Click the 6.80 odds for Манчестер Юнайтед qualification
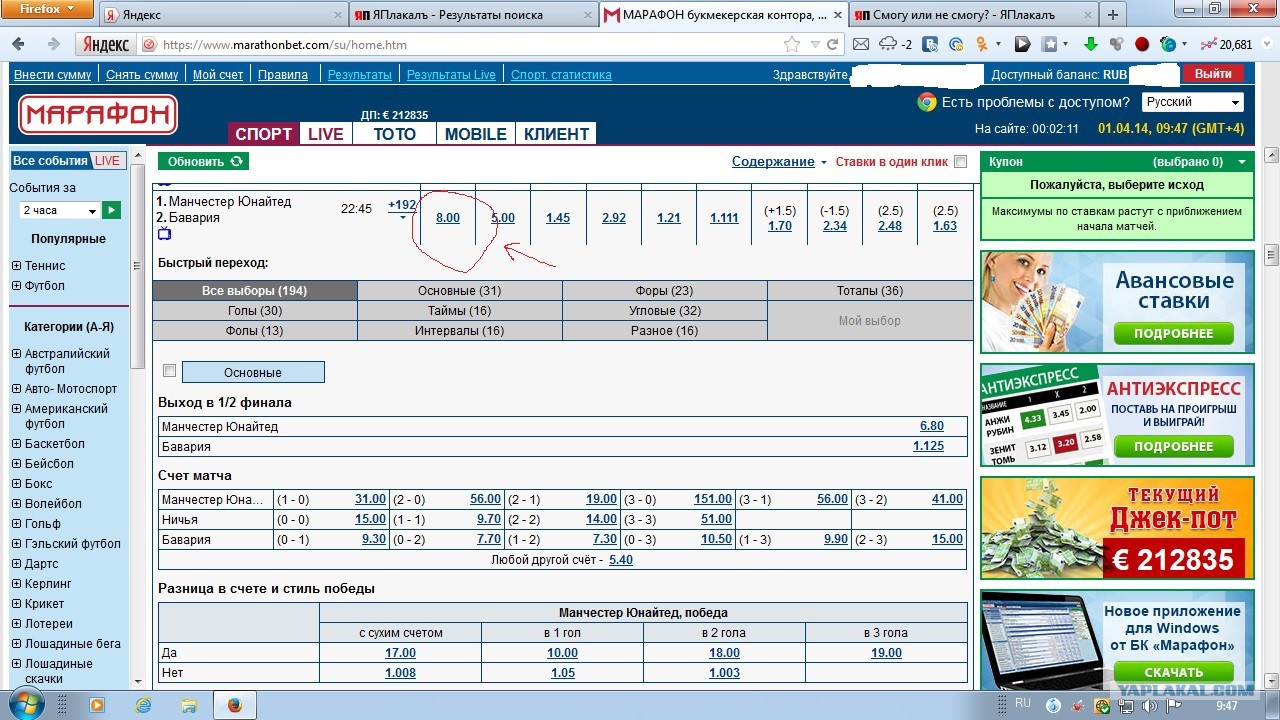Screen dimensions: 1280x720 (931, 426)
